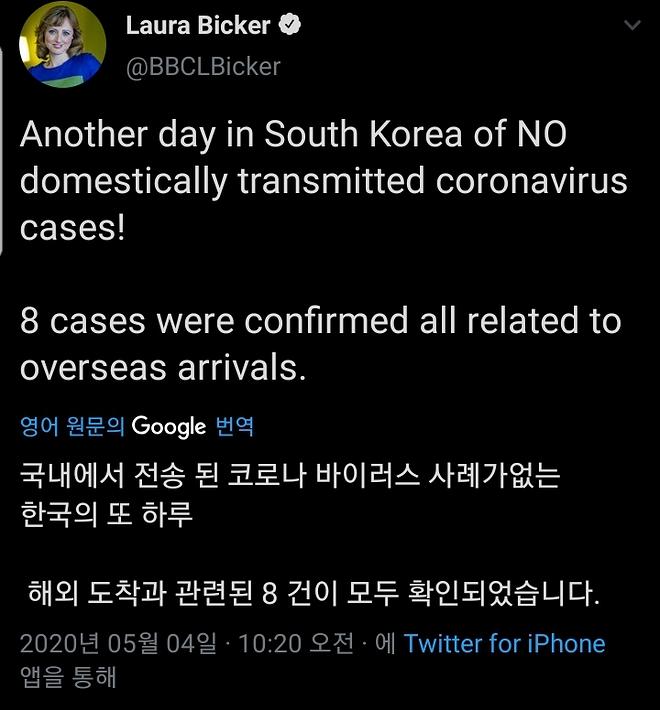Click the '번역' translation link
Viewport: 660px width, 710px height.
pyautogui.click(x=235, y=427)
